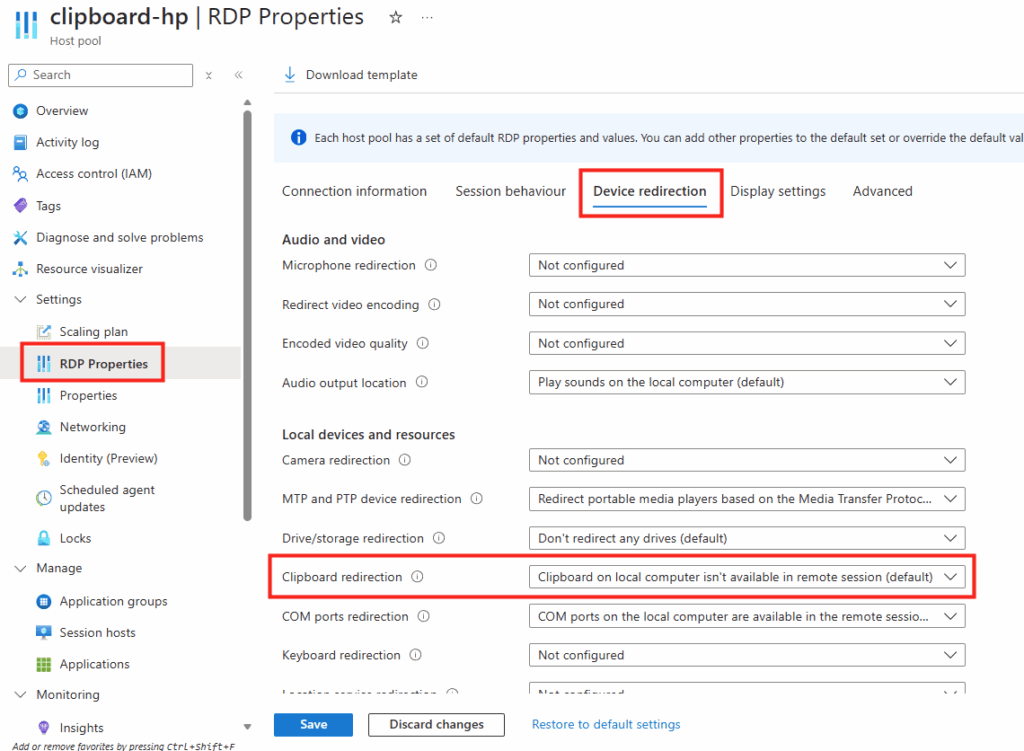Screen dimensions: 1024x751
Task: Click info icon beside Microphone redirection
Action: pyautogui.click(x=431, y=266)
